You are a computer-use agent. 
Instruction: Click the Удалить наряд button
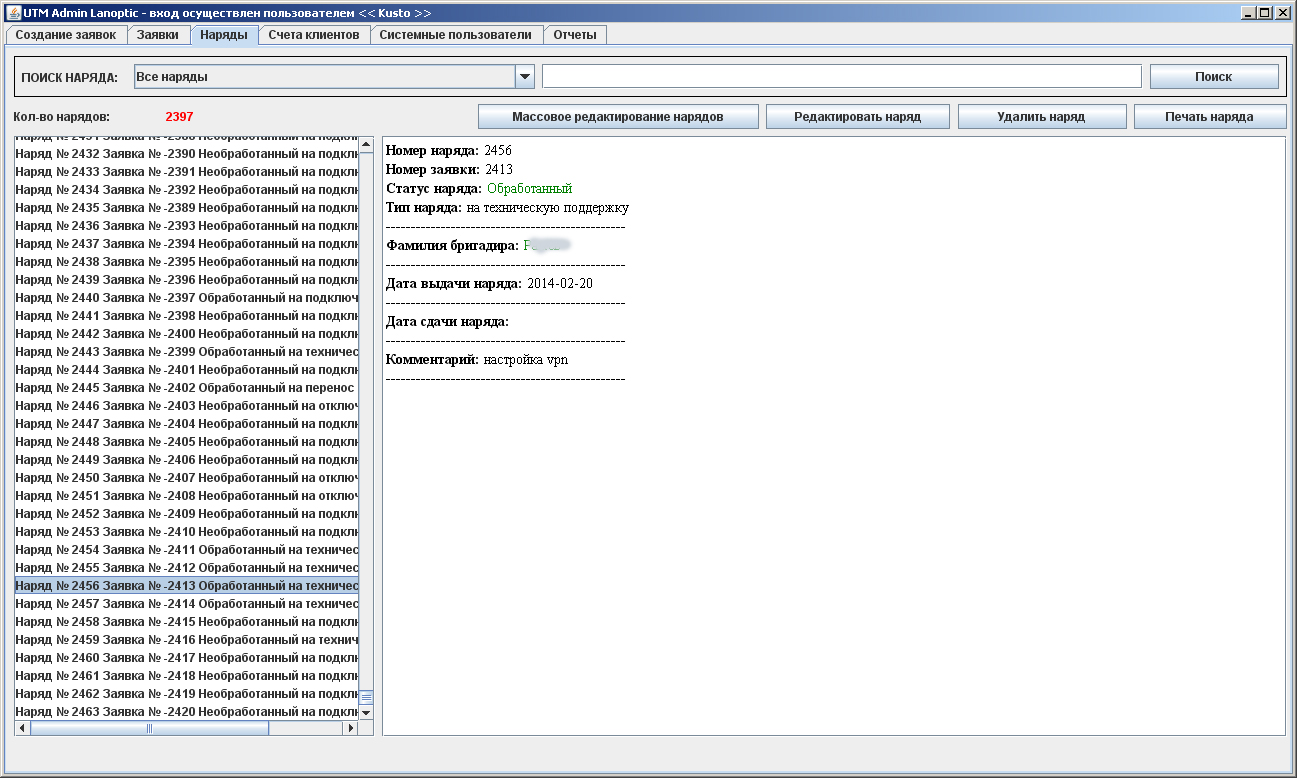pyautogui.click(x=1041, y=117)
